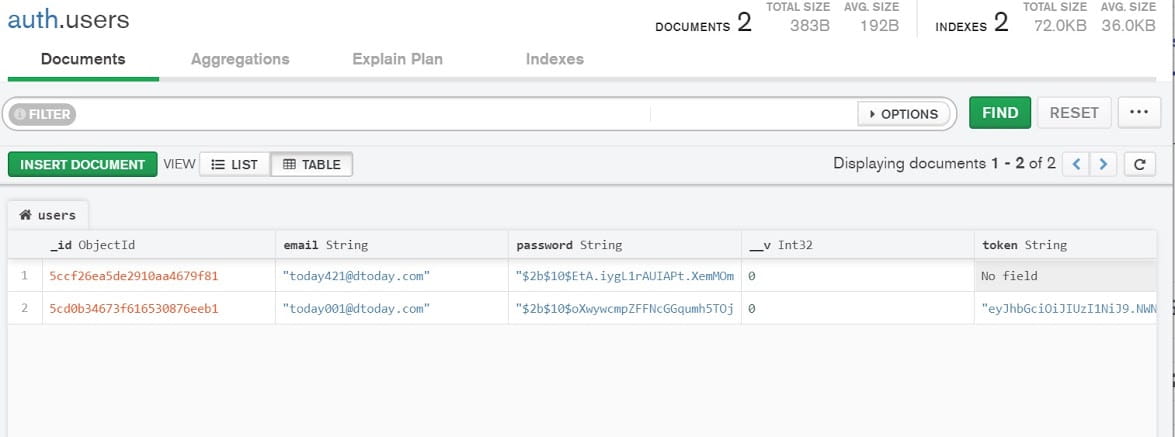
Task: Switch view to TABLE
Action: pyautogui.click(x=312, y=164)
